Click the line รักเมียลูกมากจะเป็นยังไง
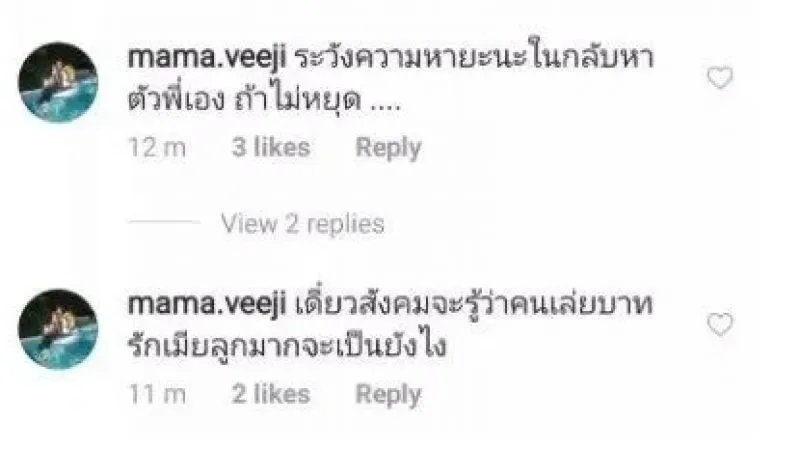This screenshot has height=450, width=800. [x=287, y=345]
